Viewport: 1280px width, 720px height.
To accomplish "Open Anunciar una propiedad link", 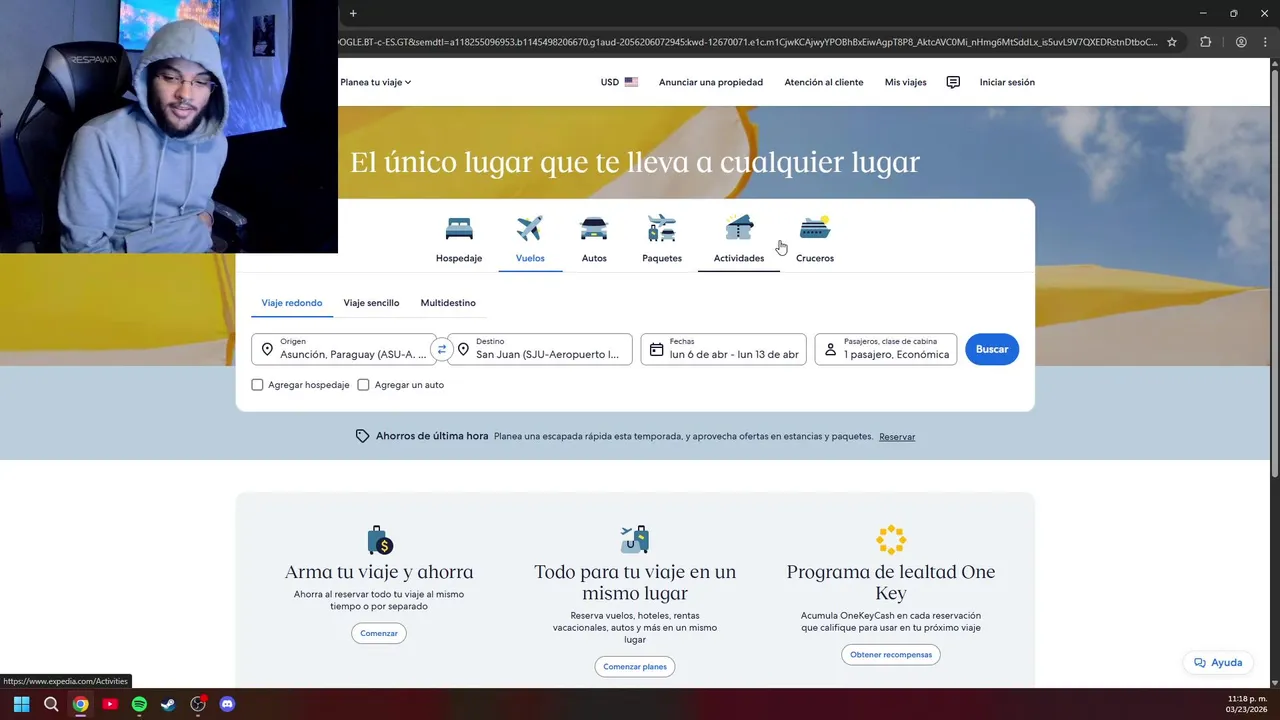I will pos(711,82).
